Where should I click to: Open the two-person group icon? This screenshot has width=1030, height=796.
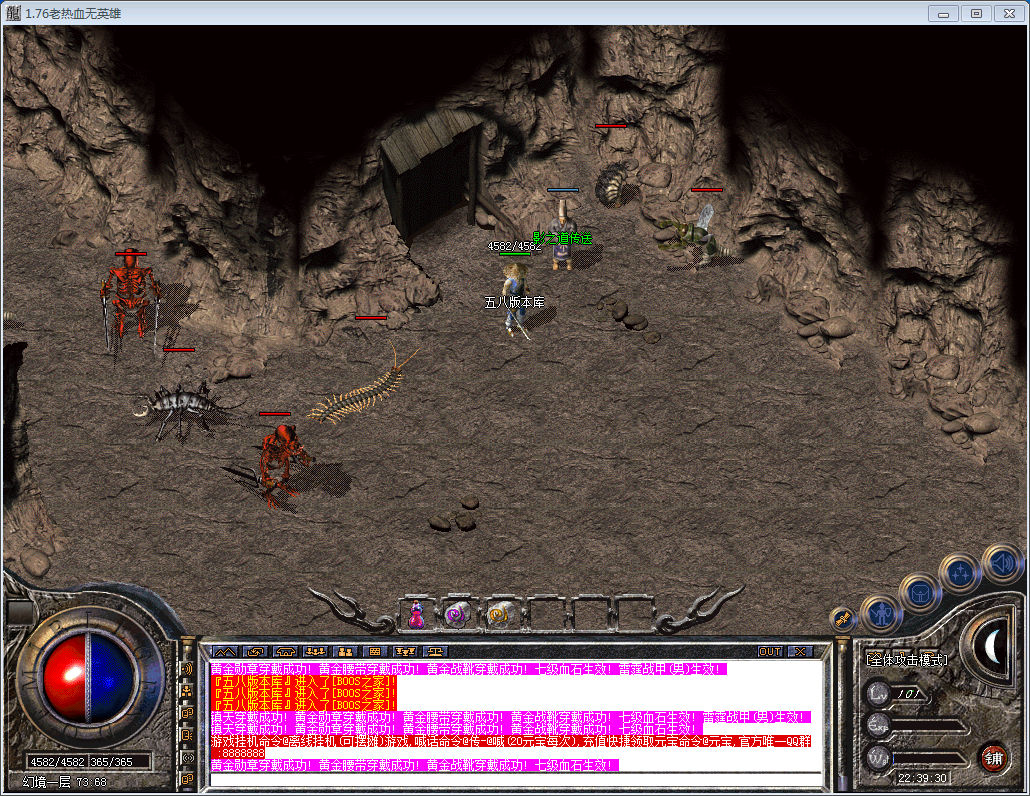point(345,652)
